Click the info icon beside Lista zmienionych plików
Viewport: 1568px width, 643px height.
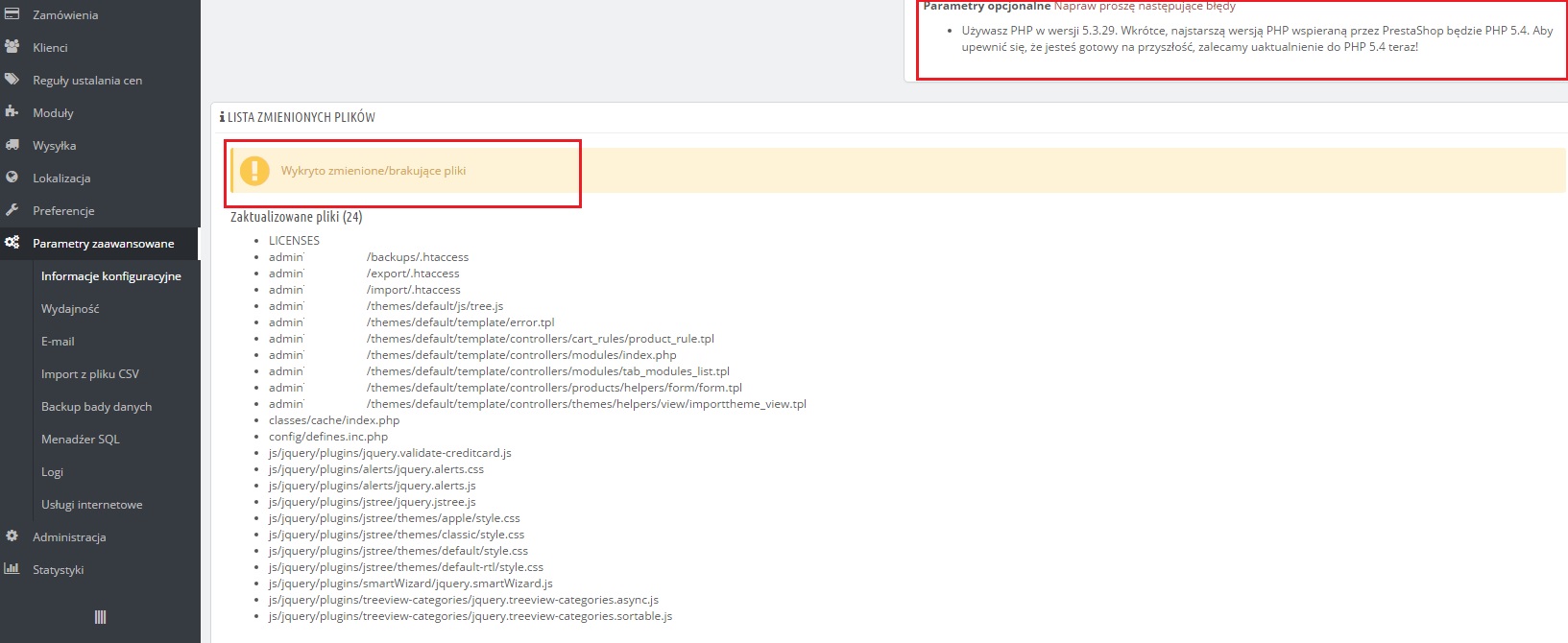(x=222, y=117)
